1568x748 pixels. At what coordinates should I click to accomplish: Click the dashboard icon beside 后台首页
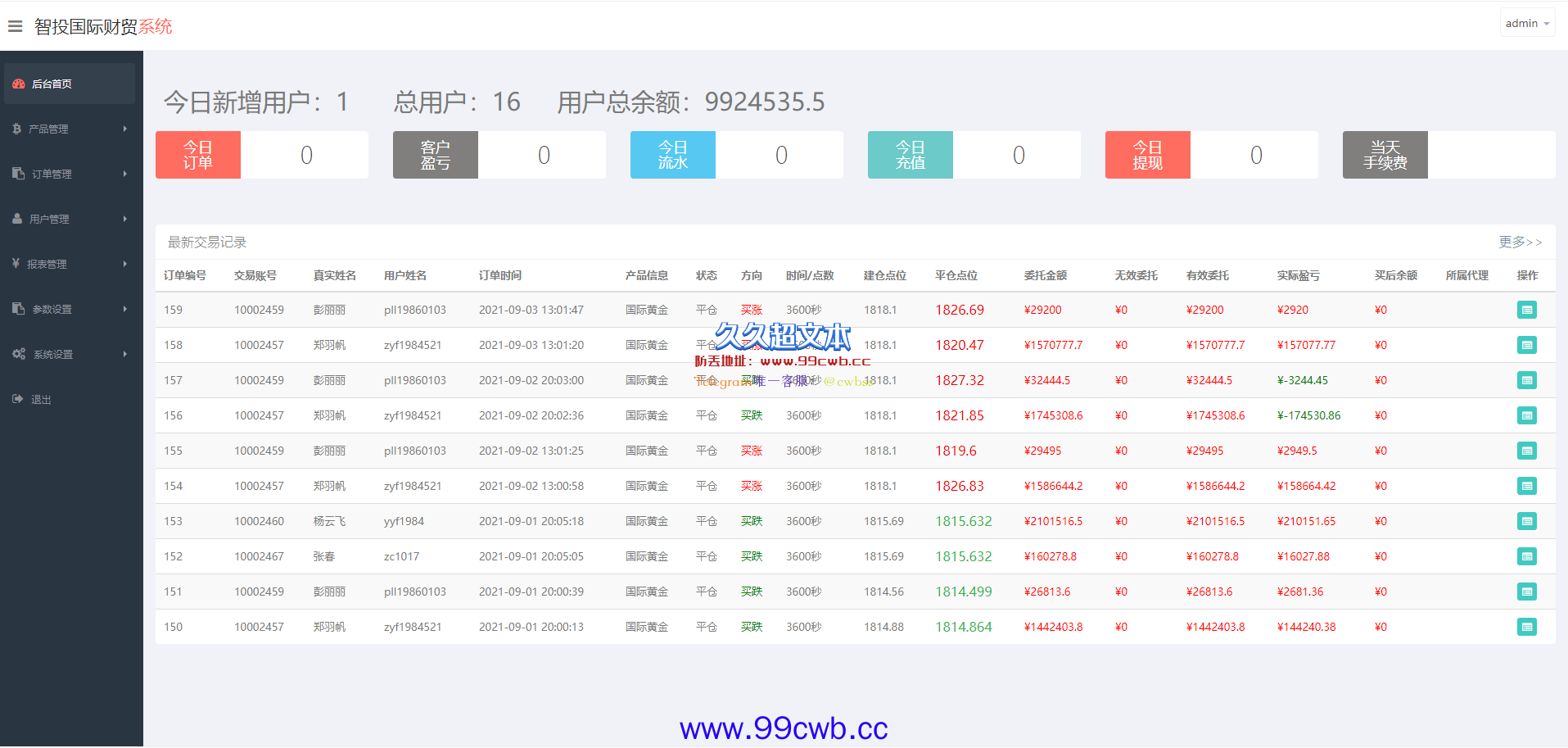point(19,84)
